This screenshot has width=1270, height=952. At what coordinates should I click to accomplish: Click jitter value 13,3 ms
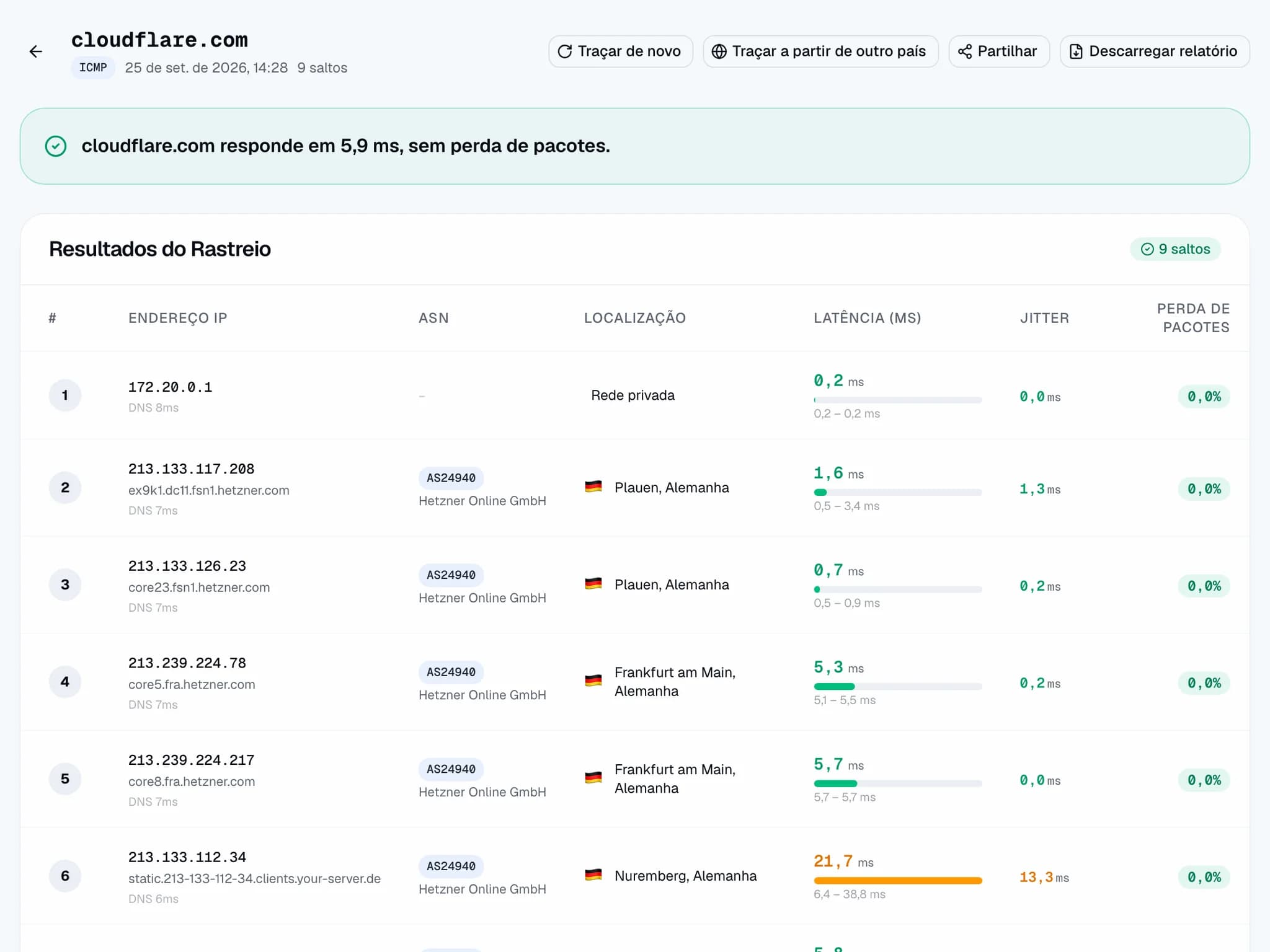point(1044,878)
